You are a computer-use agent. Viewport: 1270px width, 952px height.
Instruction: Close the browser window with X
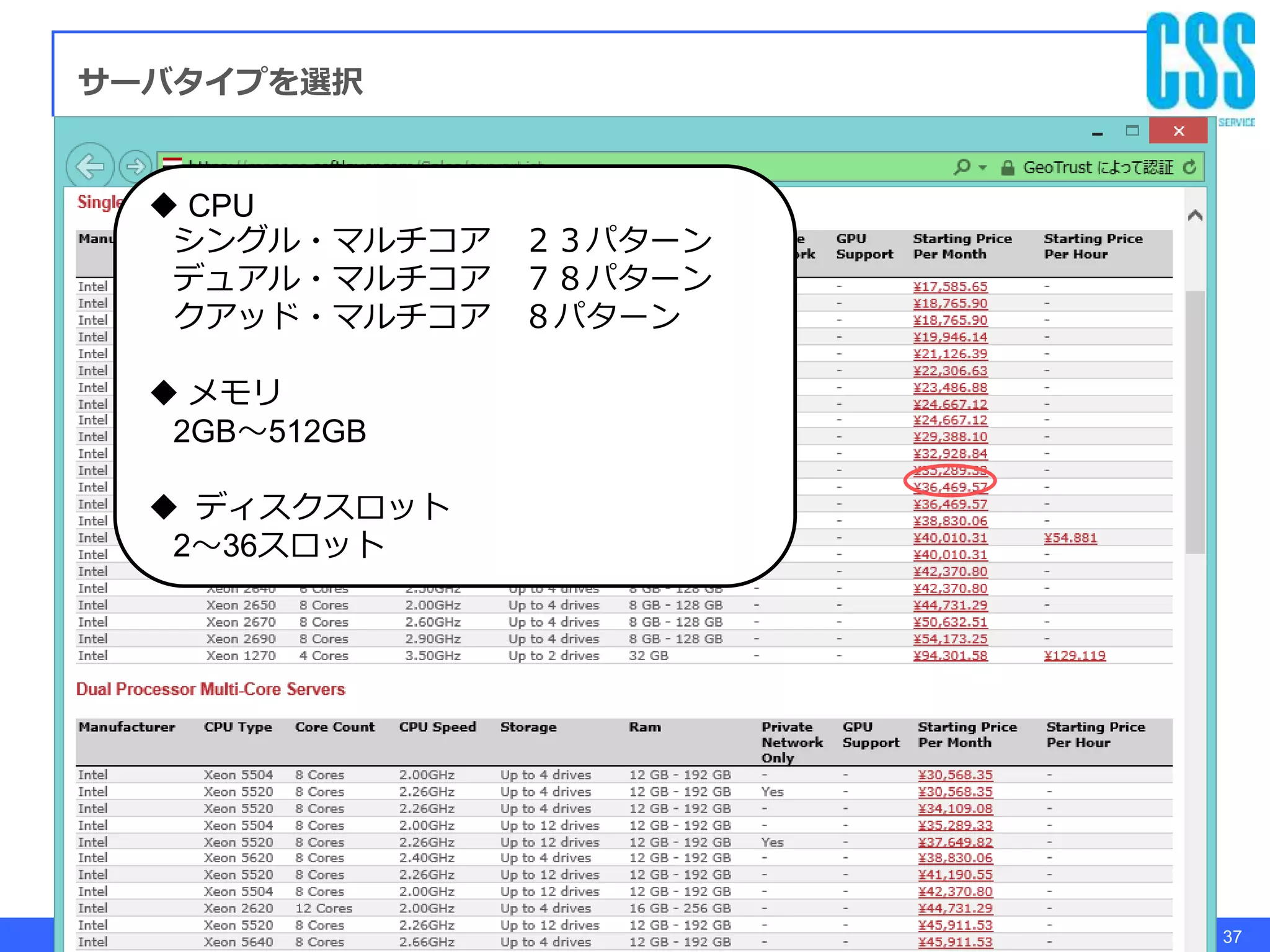1178,131
